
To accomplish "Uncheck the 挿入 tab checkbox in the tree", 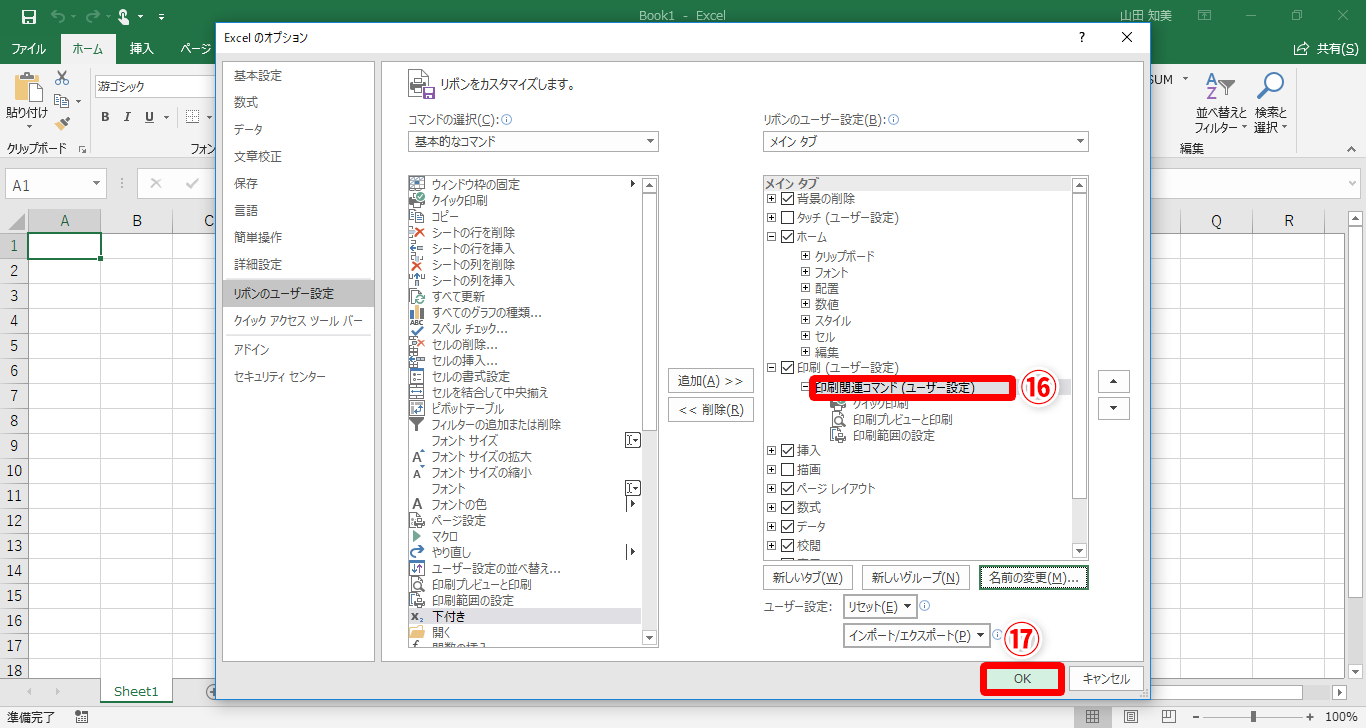I will (787, 451).
